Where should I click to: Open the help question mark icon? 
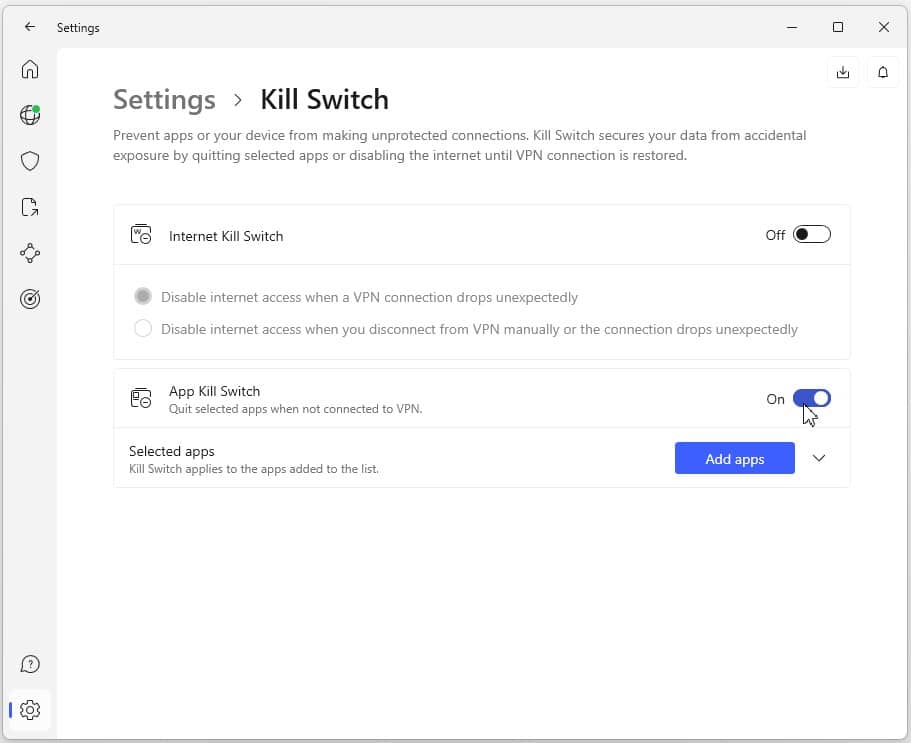click(x=30, y=664)
